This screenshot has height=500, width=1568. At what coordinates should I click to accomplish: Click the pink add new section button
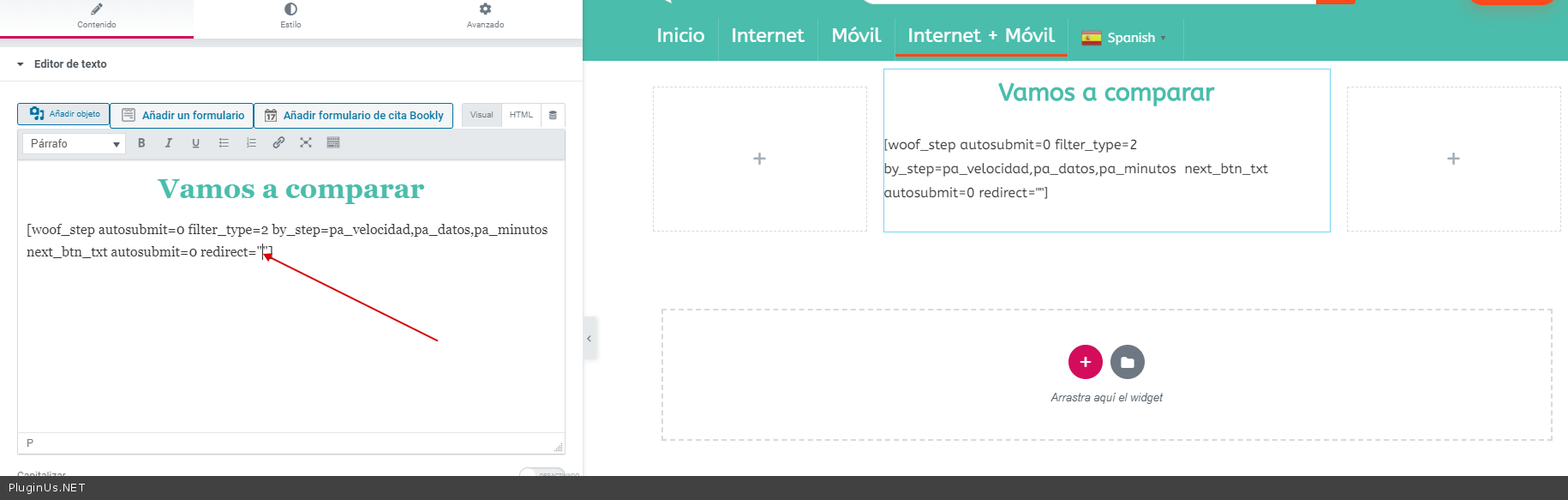coord(1086,362)
